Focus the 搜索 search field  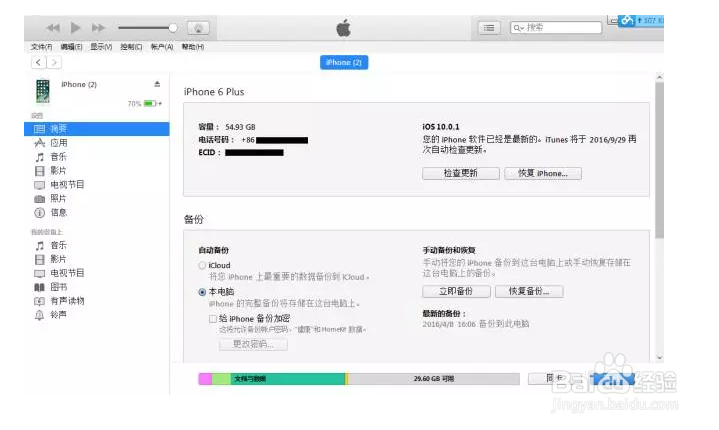556,28
